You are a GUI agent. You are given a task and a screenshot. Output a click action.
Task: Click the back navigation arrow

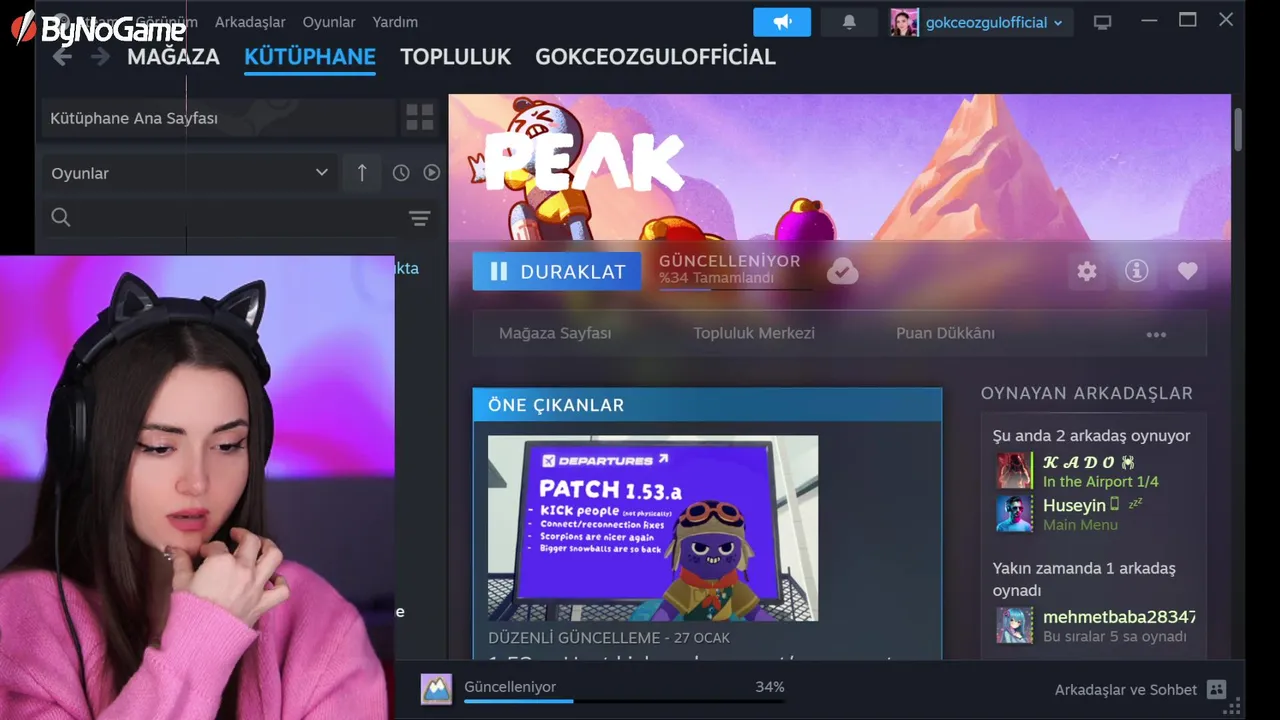62,57
